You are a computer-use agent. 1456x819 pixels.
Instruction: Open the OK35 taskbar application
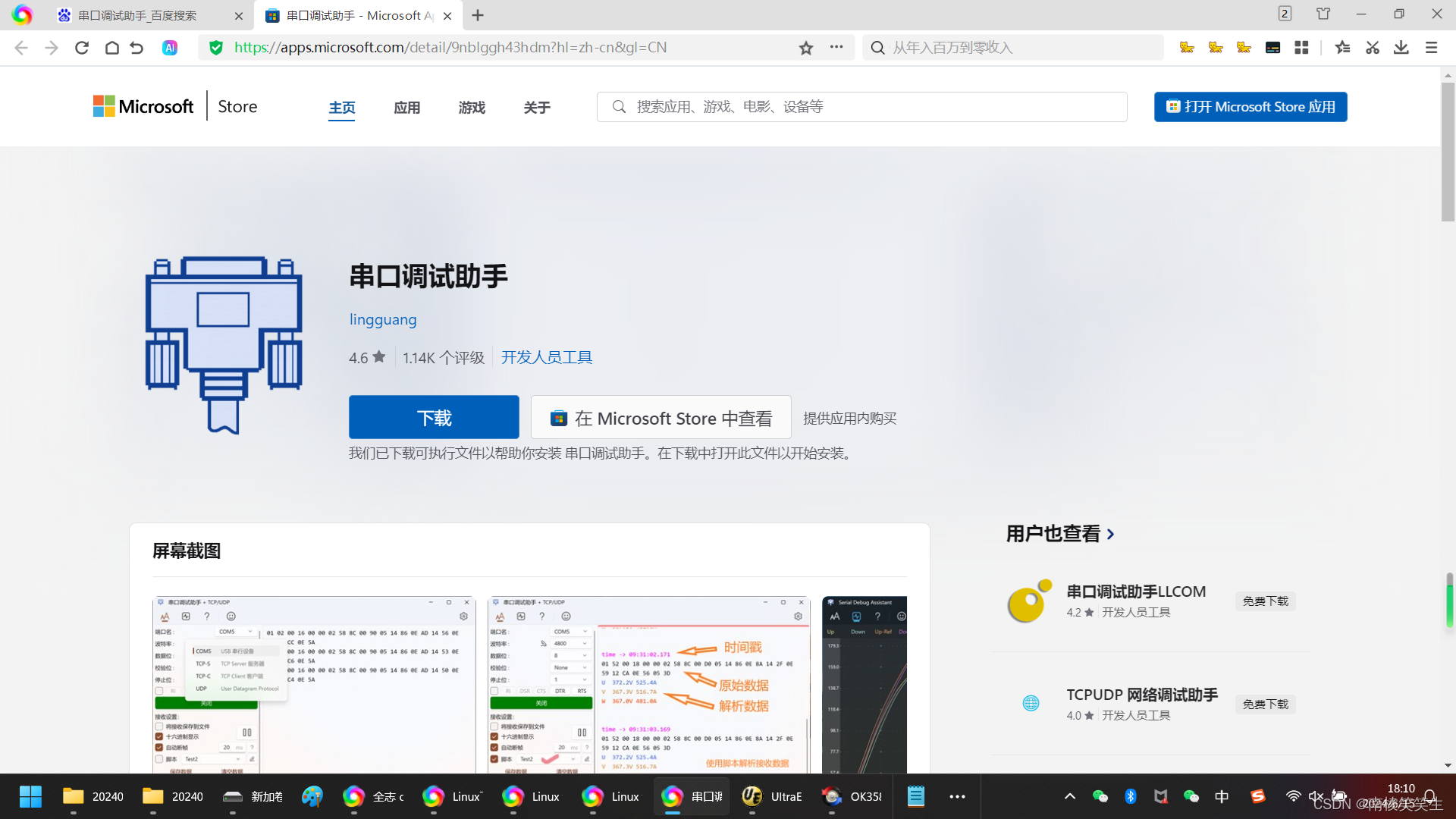click(x=852, y=796)
